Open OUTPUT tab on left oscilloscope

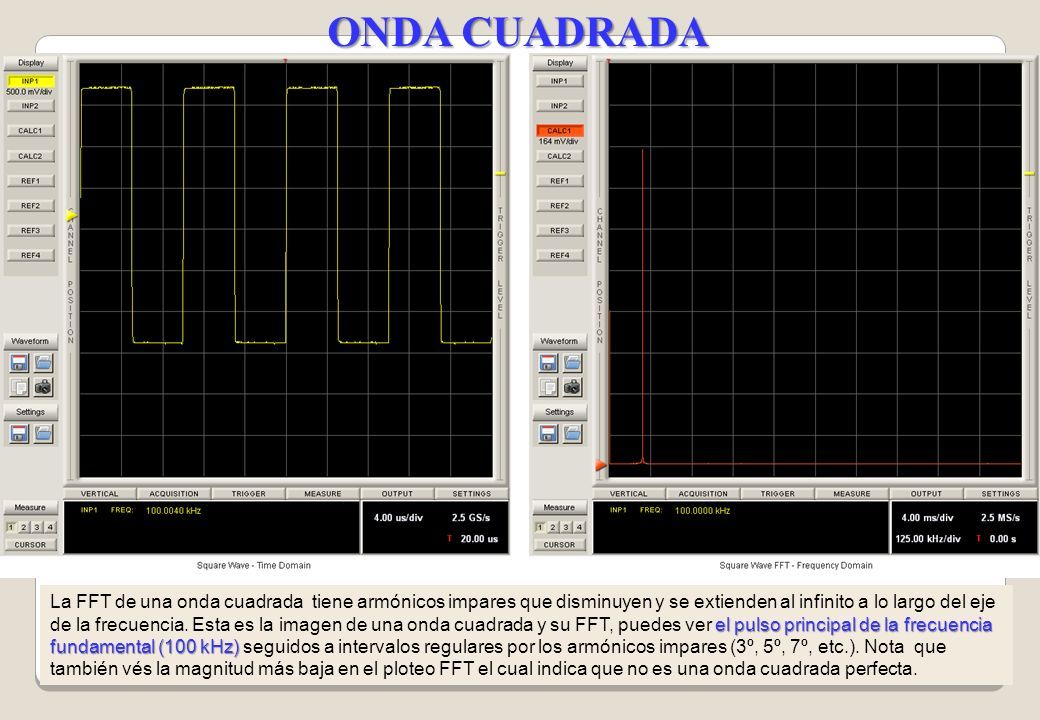tap(397, 493)
